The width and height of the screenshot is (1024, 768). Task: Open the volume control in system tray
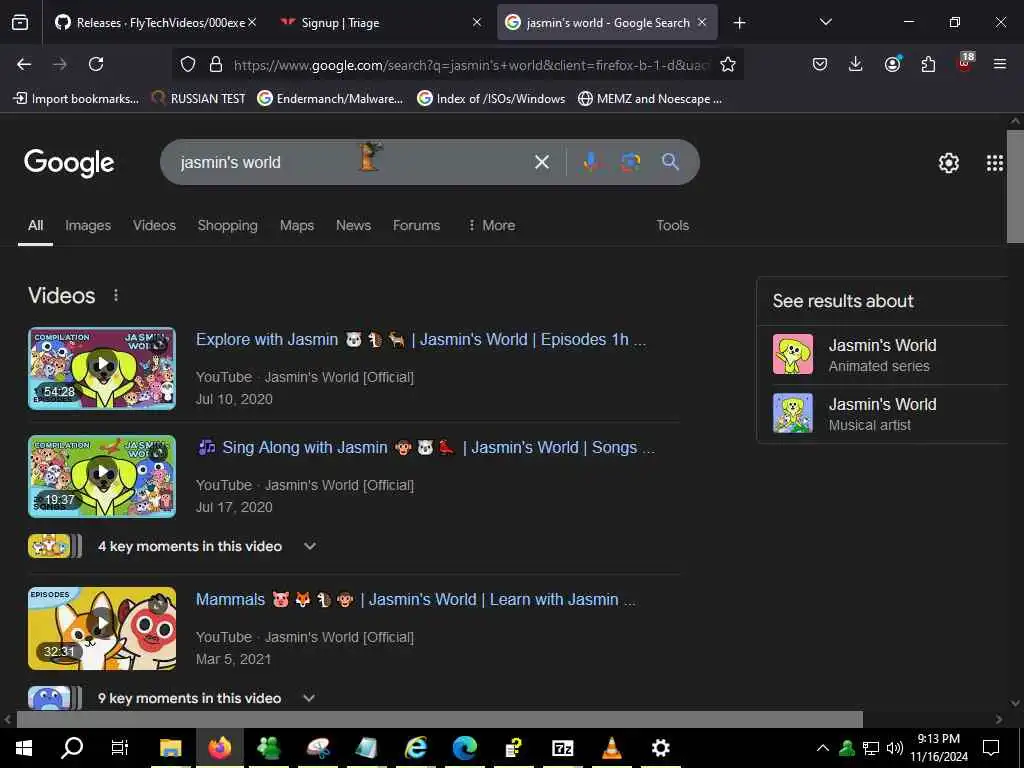click(x=895, y=748)
